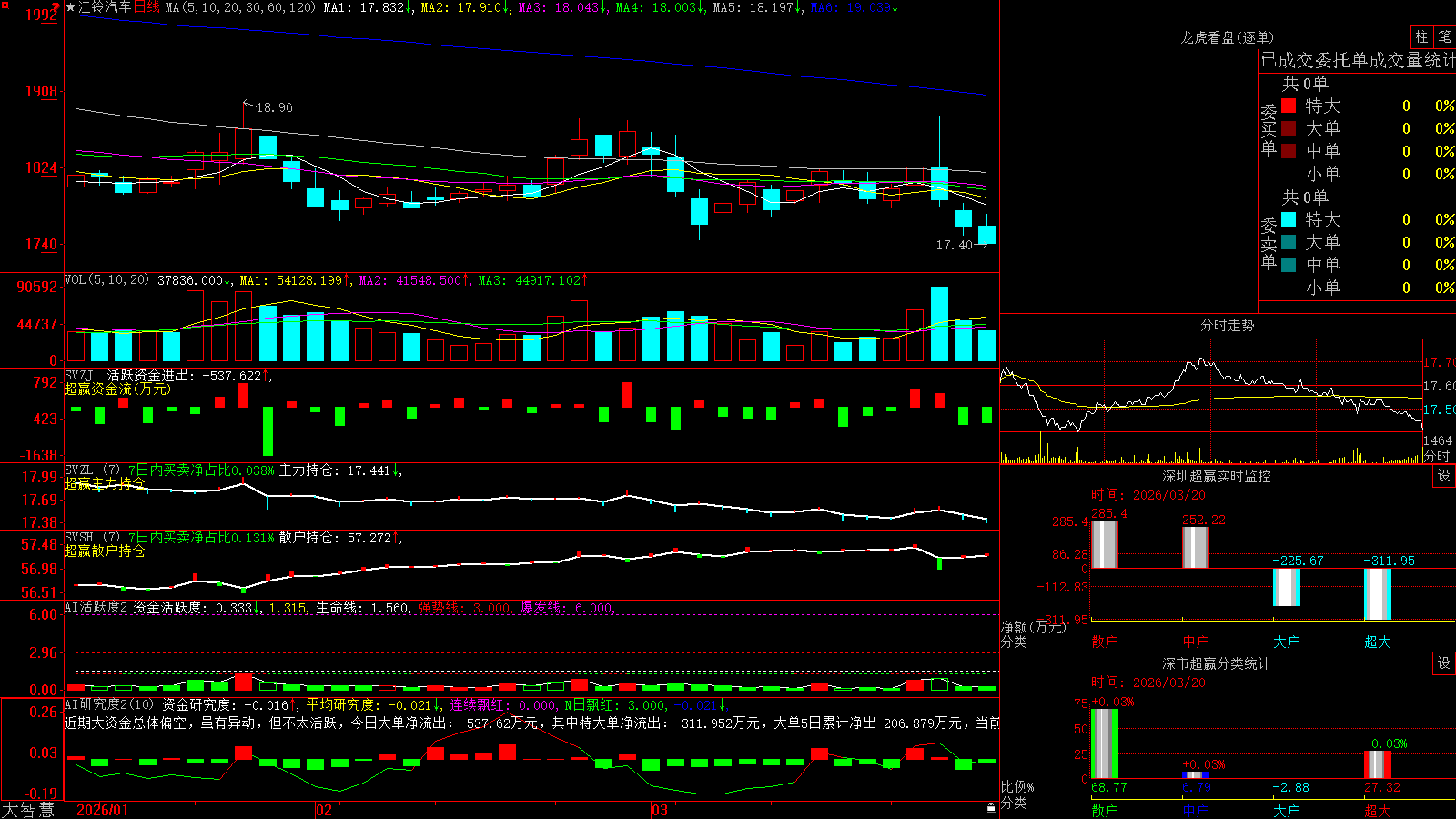
Task: Click the red question mark help icon
Action: [56, 7]
